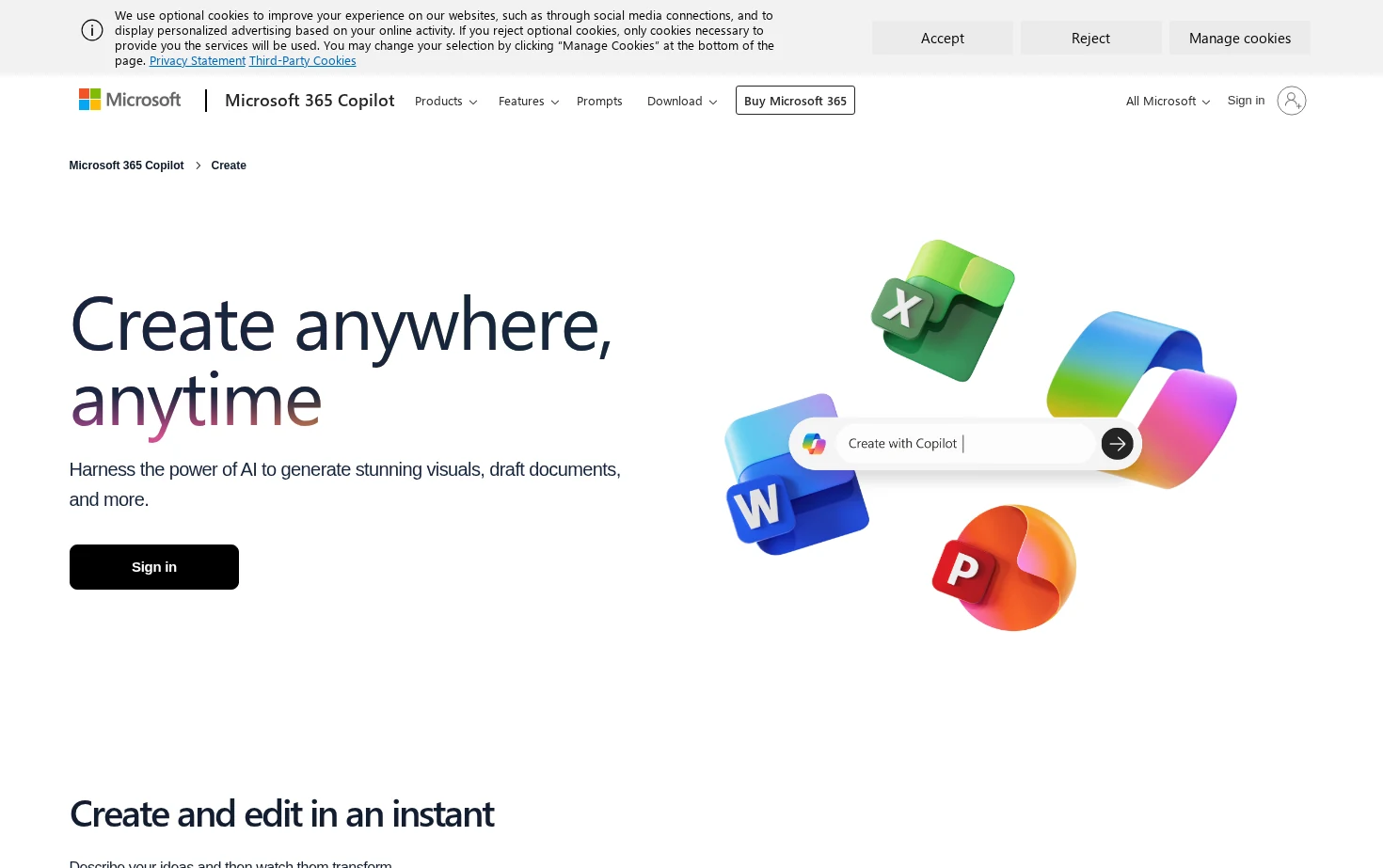
Task: Click the Create breadcrumb
Action: click(229, 166)
